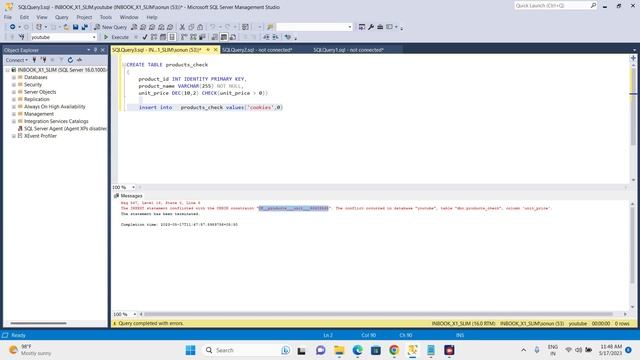This screenshot has height=360, width=640.
Task: Click the Quick Launch input field
Action: [x=552, y=5]
